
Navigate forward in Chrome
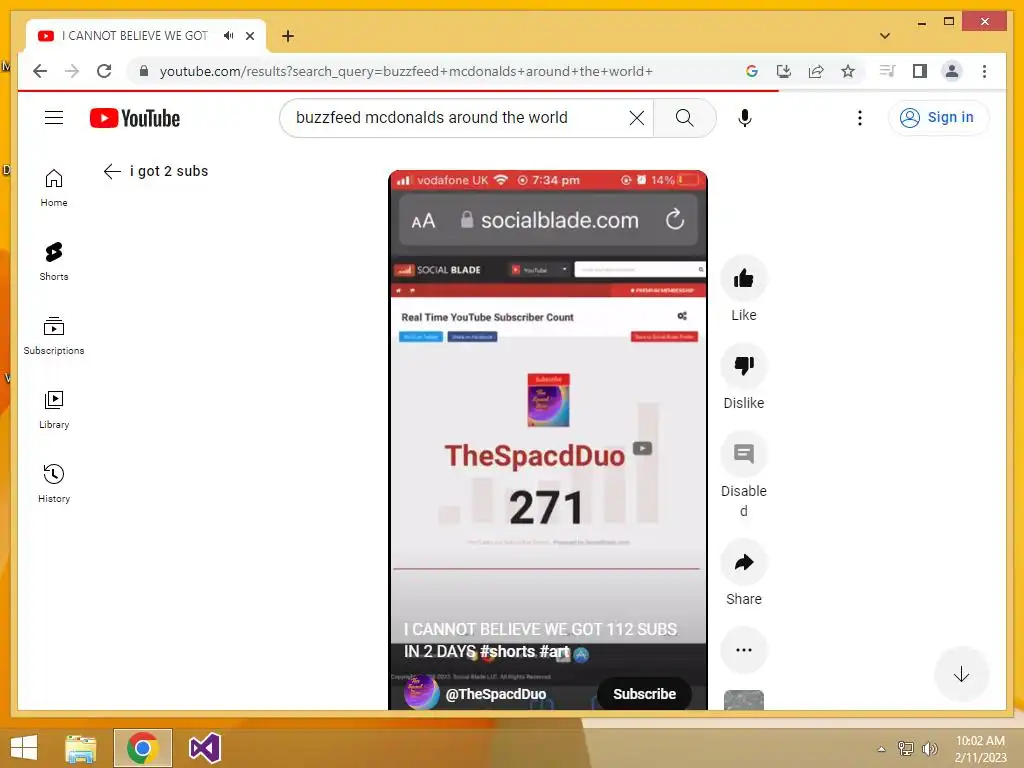(72, 71)
